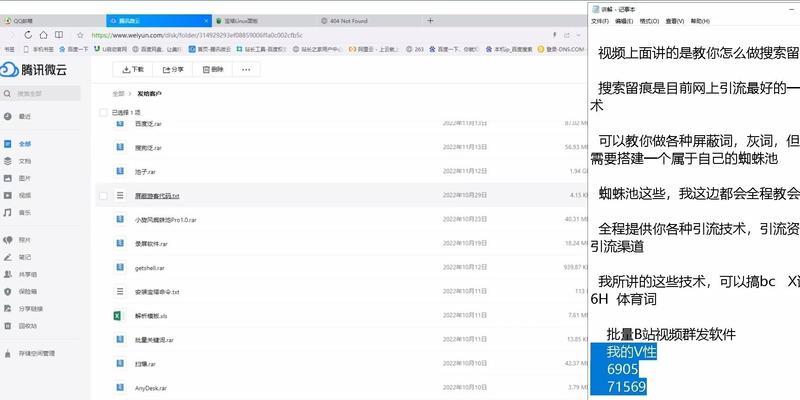The image size is (800, 400).
Task: Open the 最近 recent section icon in sidebar
Action: [x=8, y=116]
